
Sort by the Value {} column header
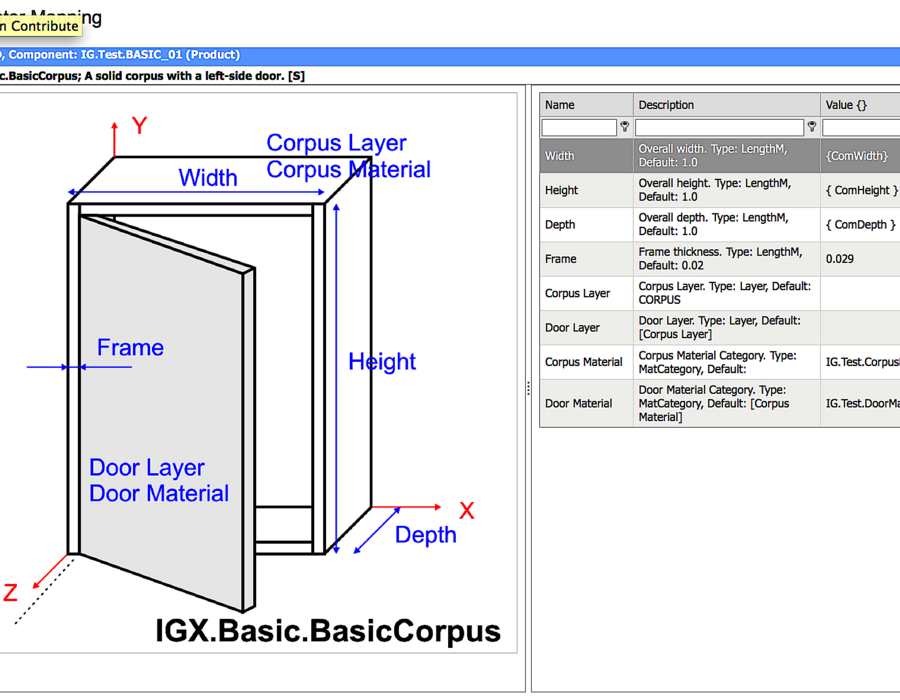[x=860, y=105]
